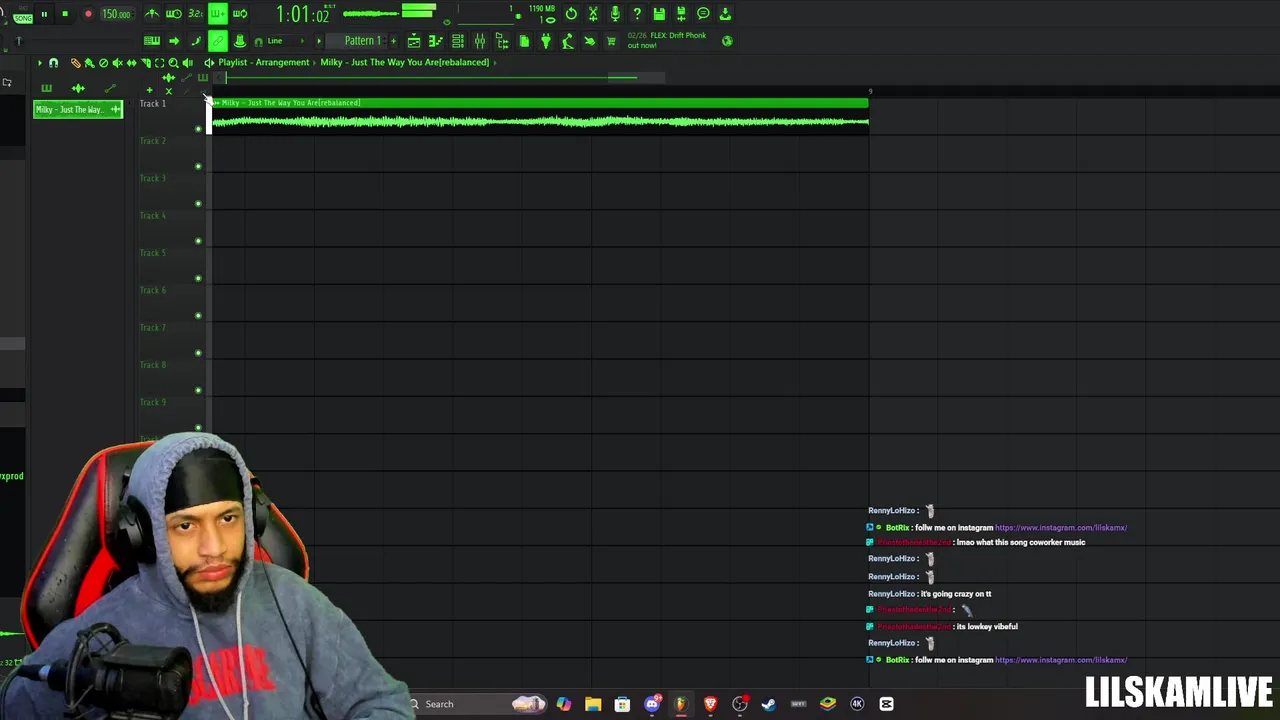Mute Track 2 with its green dot
The width and height of the screenshot is (1280, 720).
point(198,166)
